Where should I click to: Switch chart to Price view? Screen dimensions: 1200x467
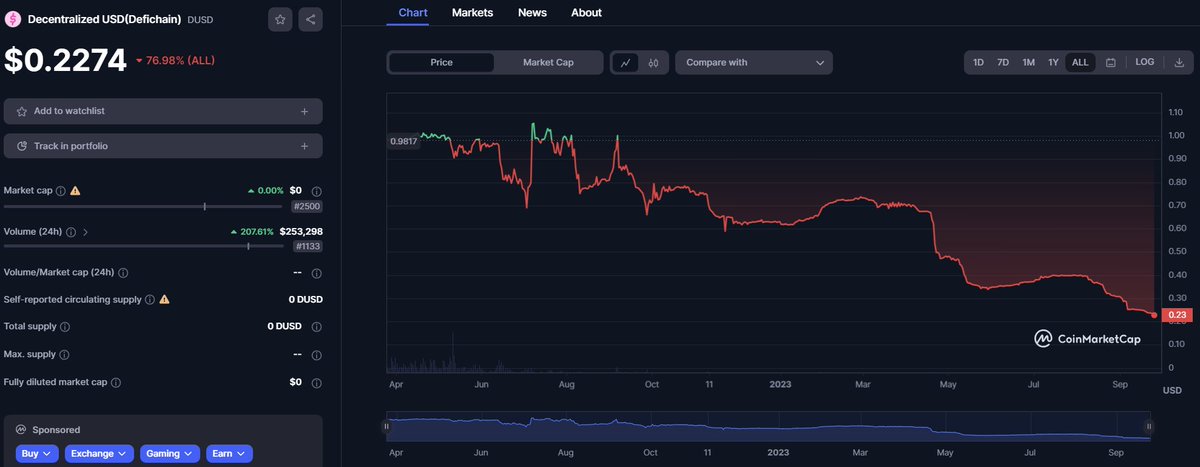pos(441,62)
